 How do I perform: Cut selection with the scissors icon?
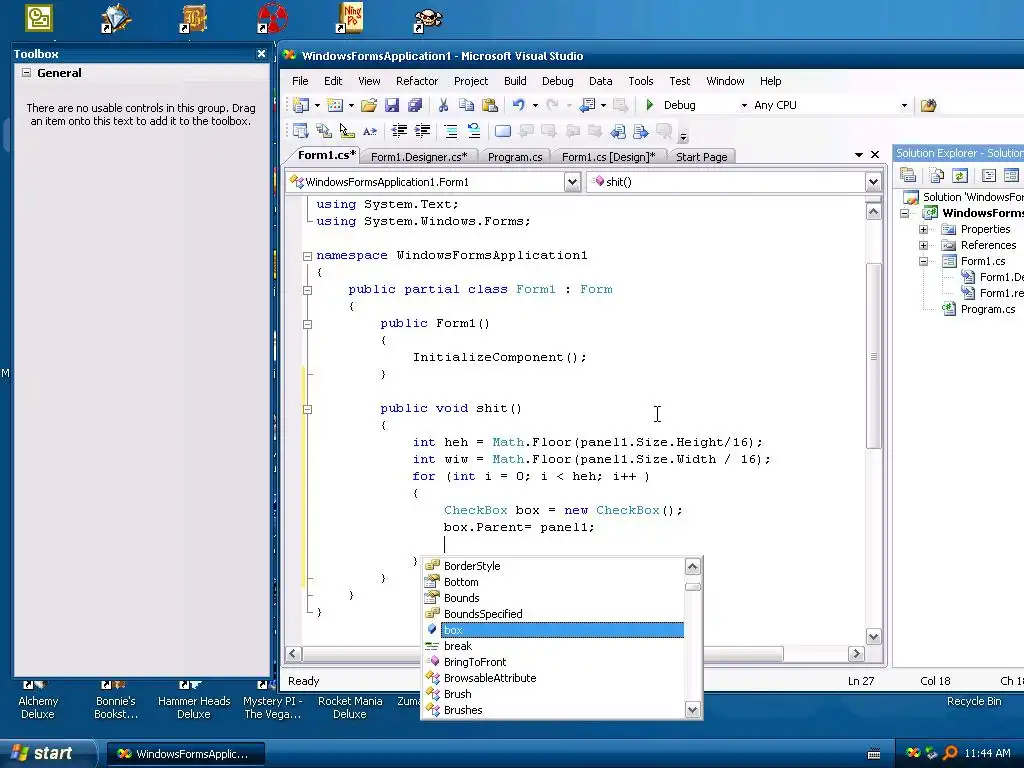click(443, 105)
